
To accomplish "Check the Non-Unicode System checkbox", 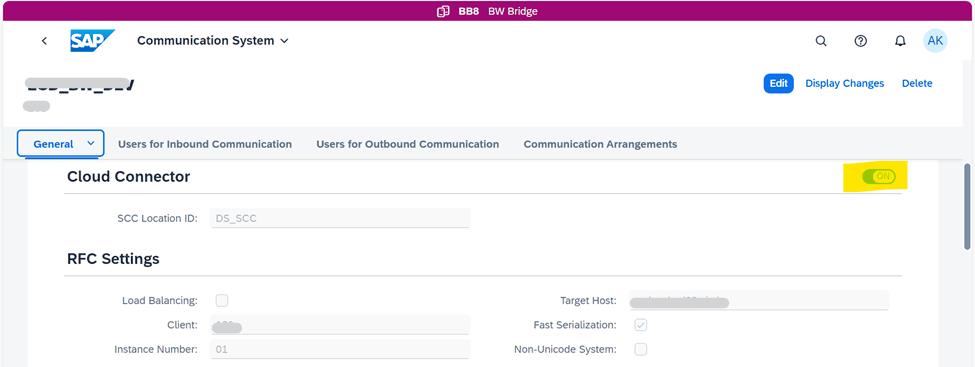I will (640, 349).
